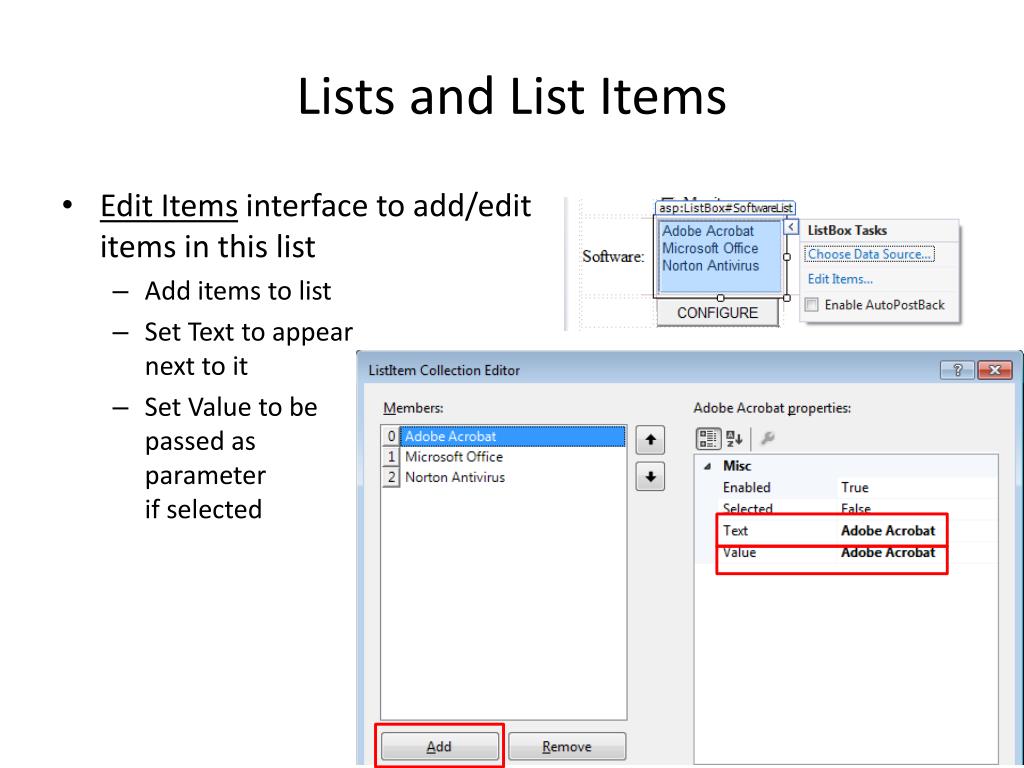
Task: Click the asp:ListBox#SoftwareList tag label
Action: coord(725,208)
